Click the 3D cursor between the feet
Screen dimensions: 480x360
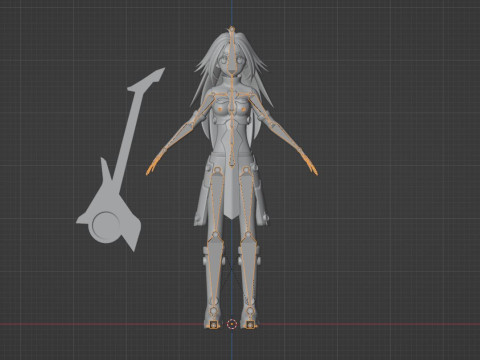[231, 324]
